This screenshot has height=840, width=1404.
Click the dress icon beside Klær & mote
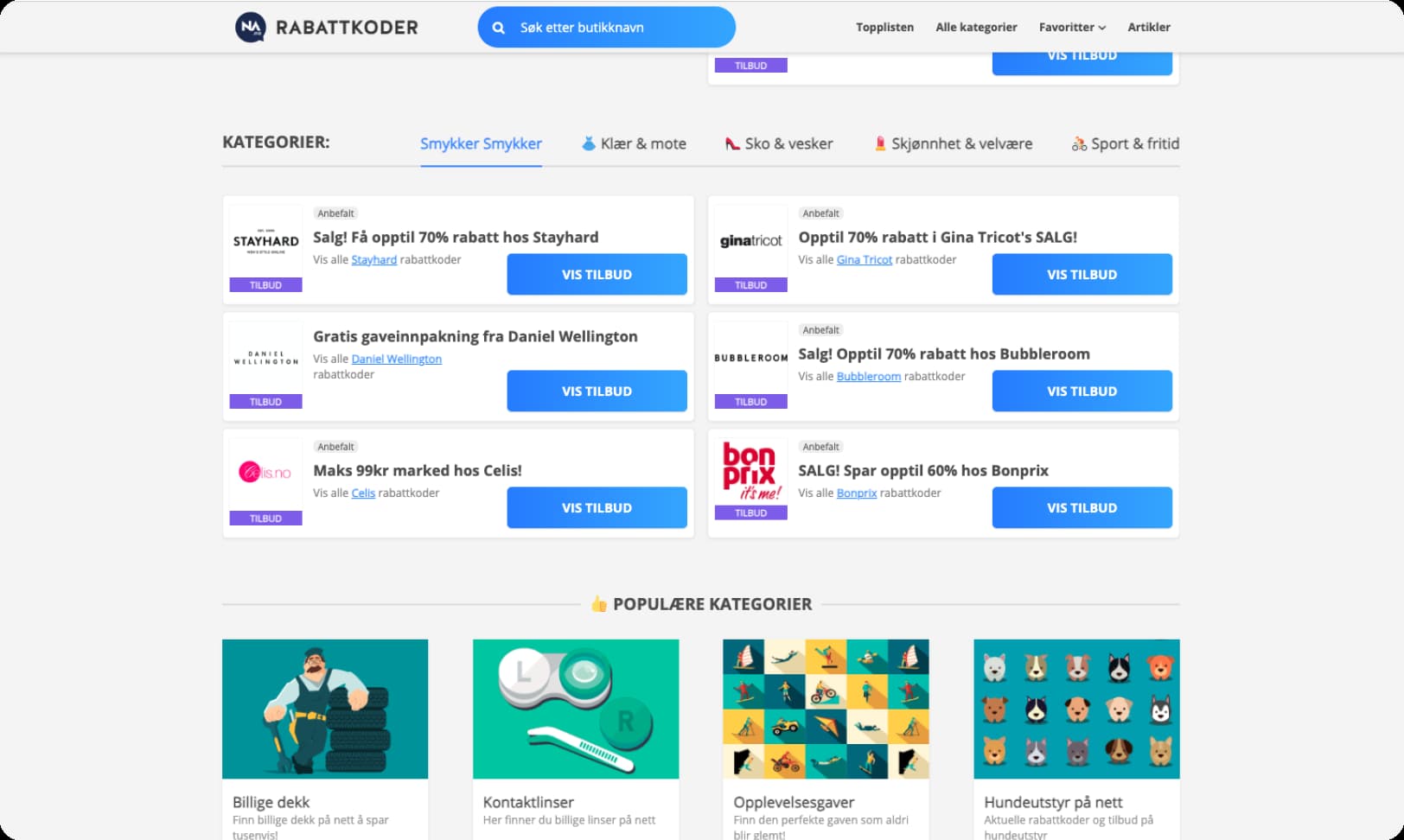click(x=589, y=143)
